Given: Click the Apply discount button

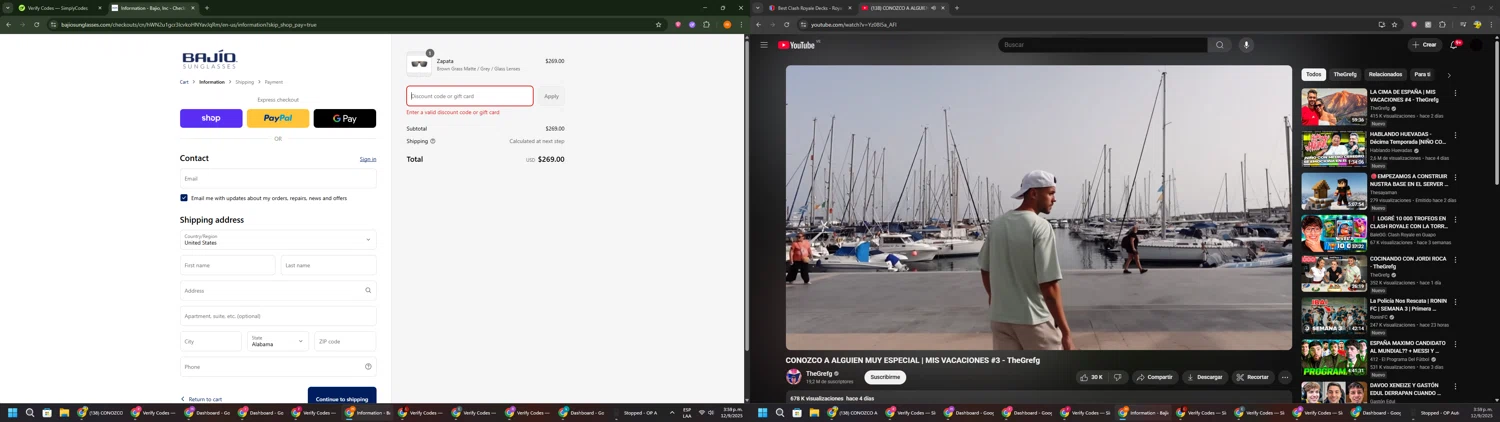Looking at the screenshot, I should 551,96.
